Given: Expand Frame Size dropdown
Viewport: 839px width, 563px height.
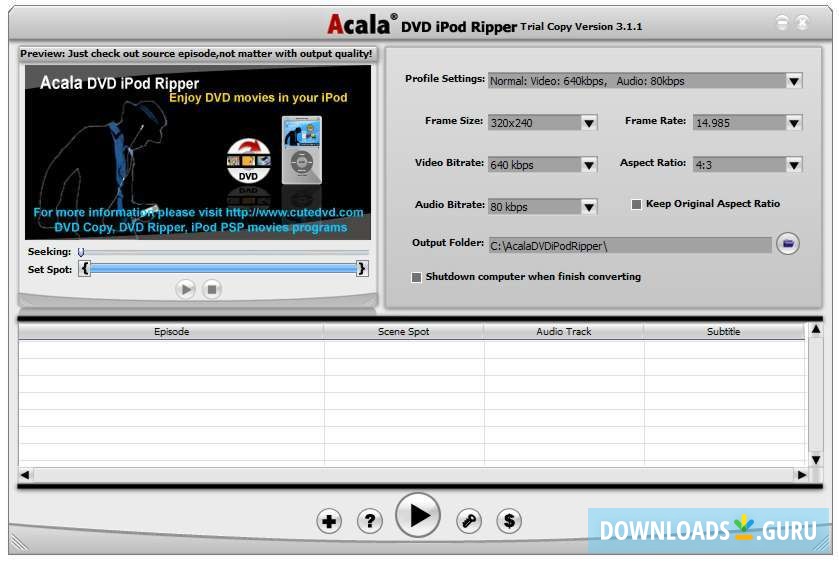Looking at the screenshot, I should click(589, 123).
